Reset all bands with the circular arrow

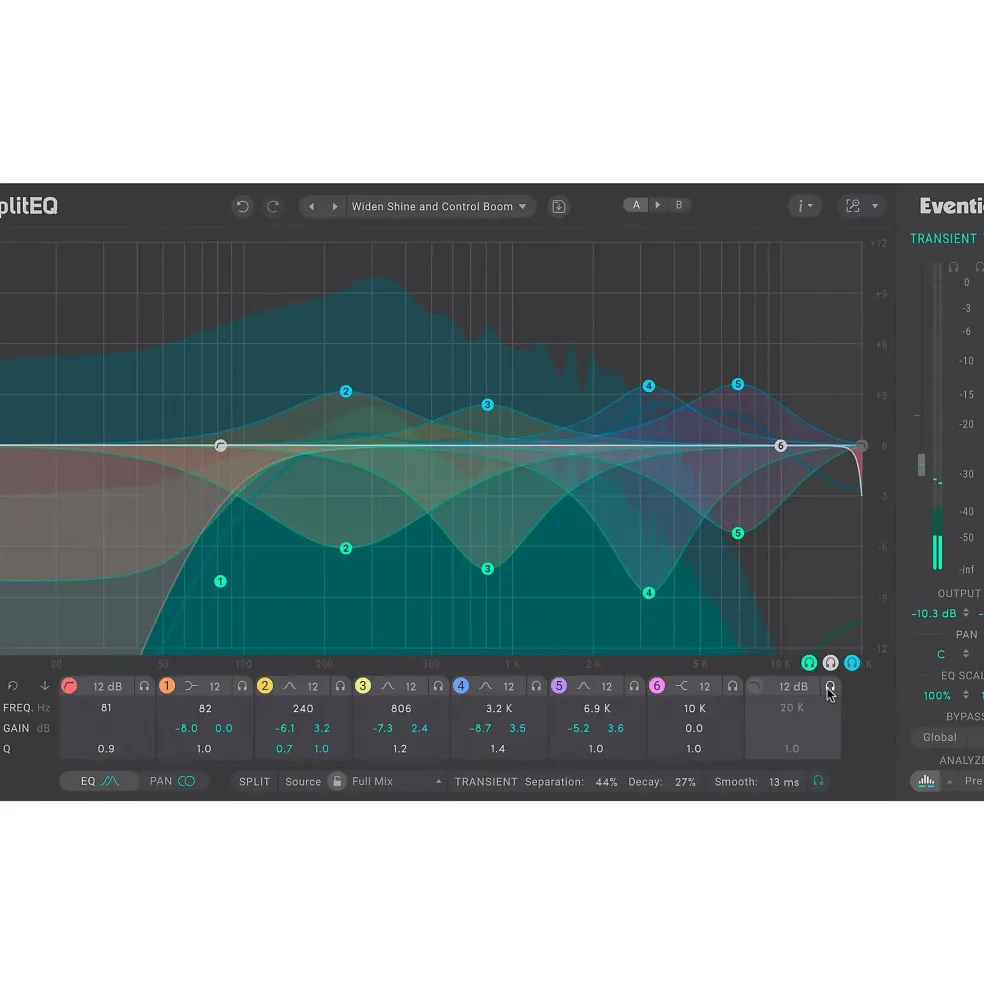pyautogui.click(x=13, y=686)
